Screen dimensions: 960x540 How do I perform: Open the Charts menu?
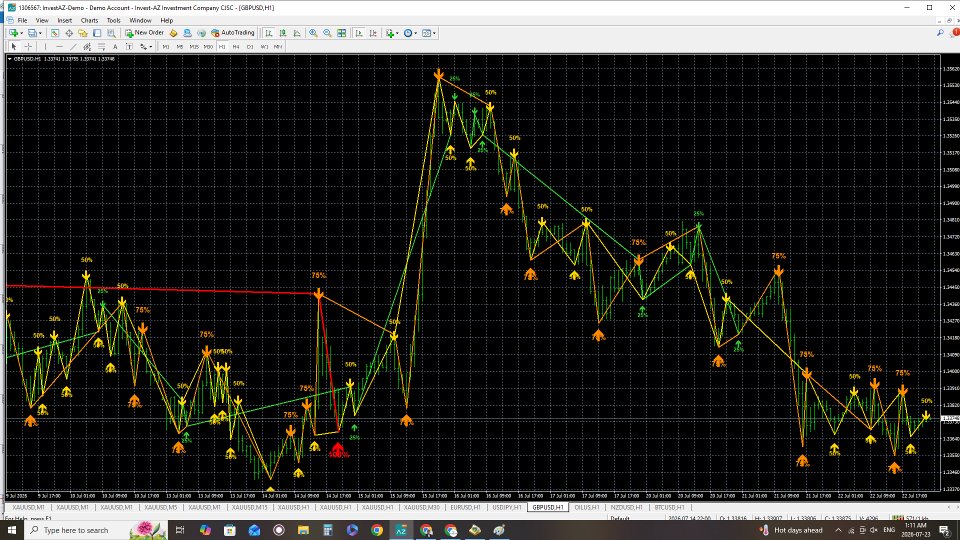click(x=89, y=20)
